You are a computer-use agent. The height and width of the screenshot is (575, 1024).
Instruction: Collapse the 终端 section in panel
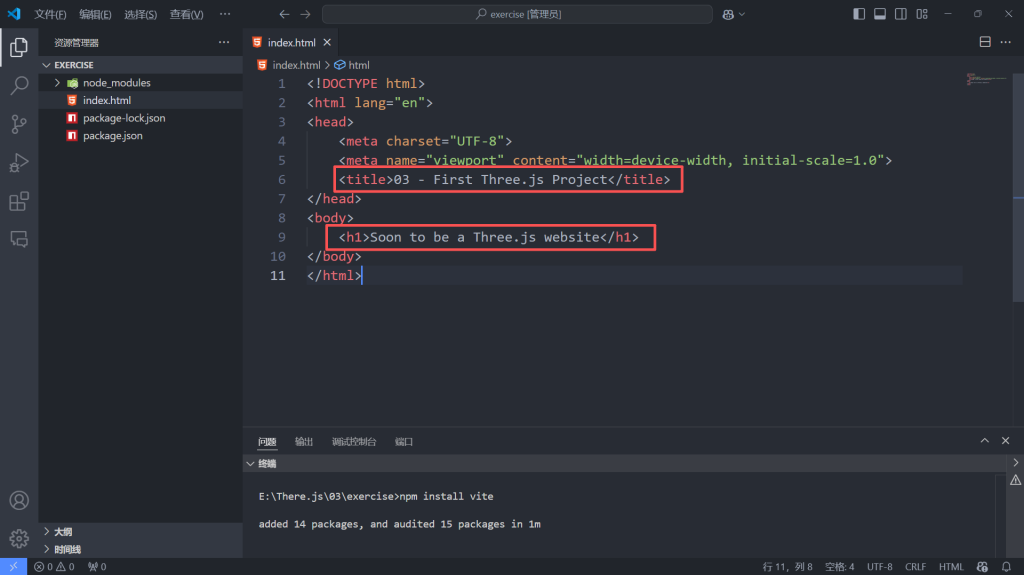251,464
